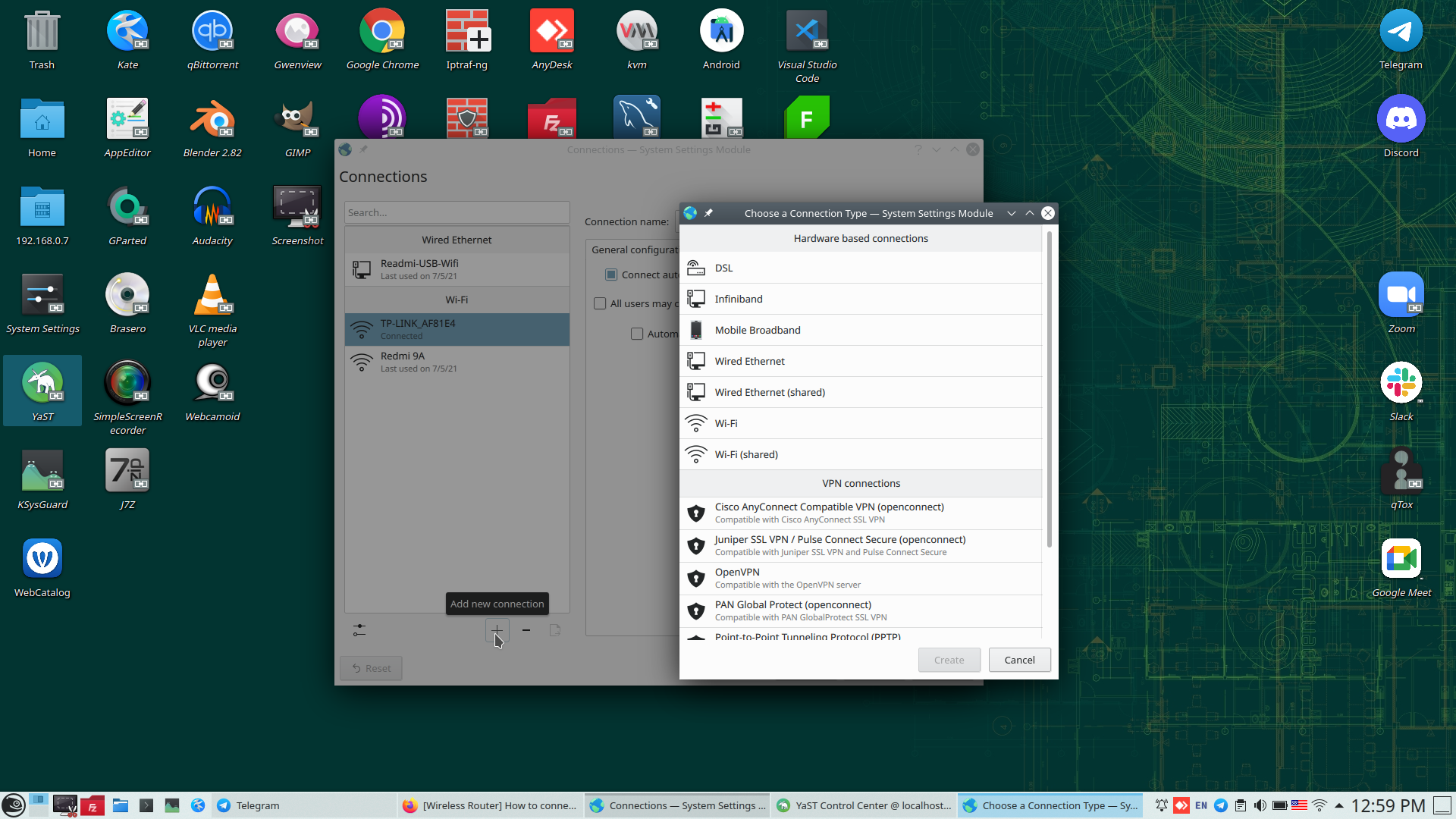Expand the system tray hidden icons arrow
This screenshot has width=1456, height=819.
coord(1339,805)
